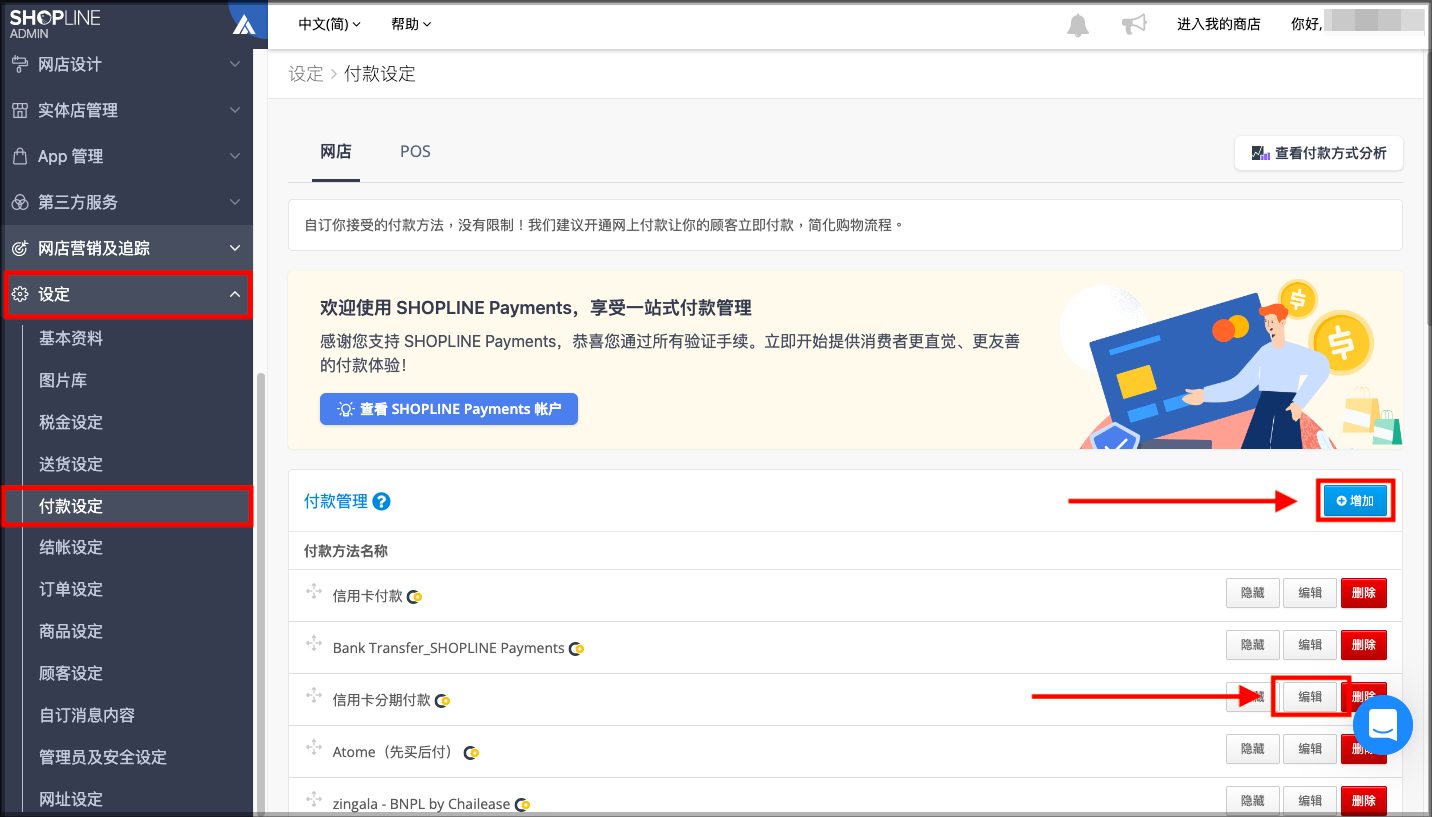Open the live chat bubble

click(x=1383, y=725)
